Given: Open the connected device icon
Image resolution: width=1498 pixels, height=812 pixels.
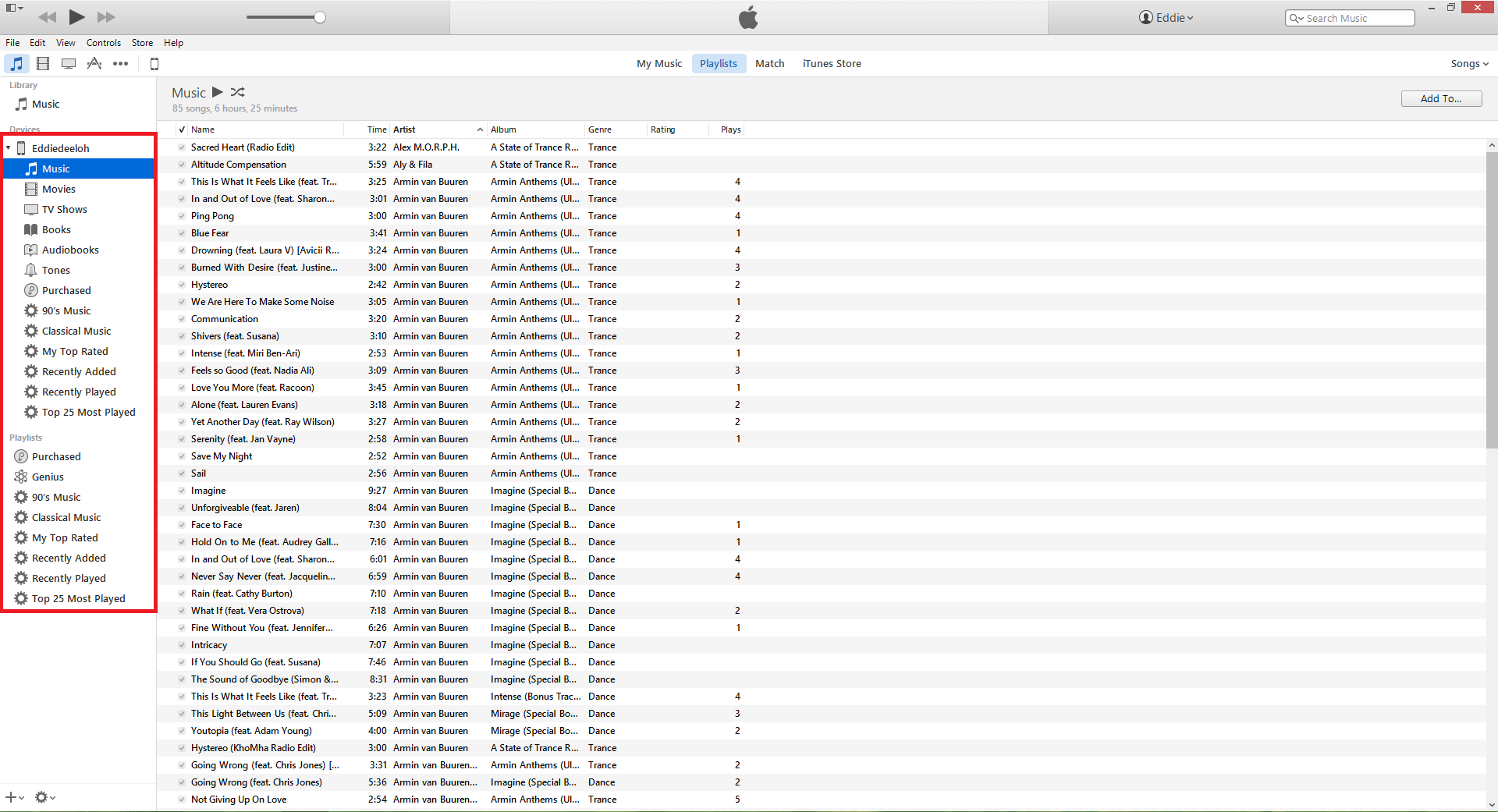Looking at the screenshot, I should tap(154, 64).
